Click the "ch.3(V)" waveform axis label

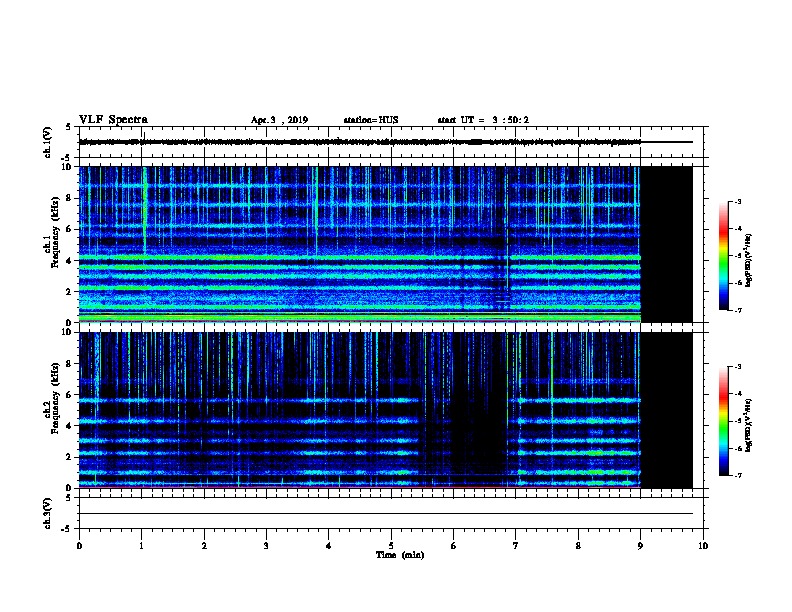[48, 513]
